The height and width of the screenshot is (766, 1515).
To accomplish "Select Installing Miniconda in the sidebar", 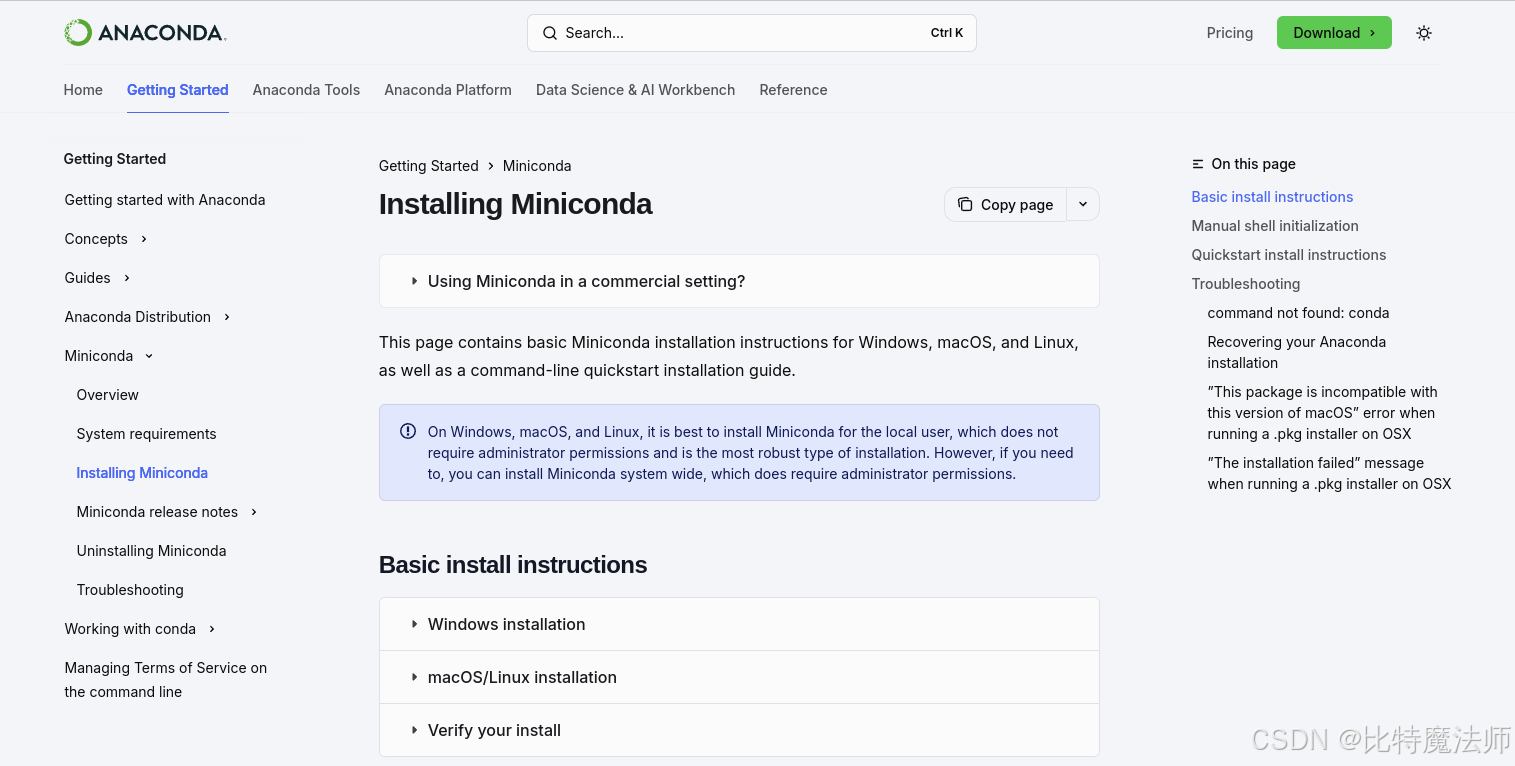I will pos(142,473).
